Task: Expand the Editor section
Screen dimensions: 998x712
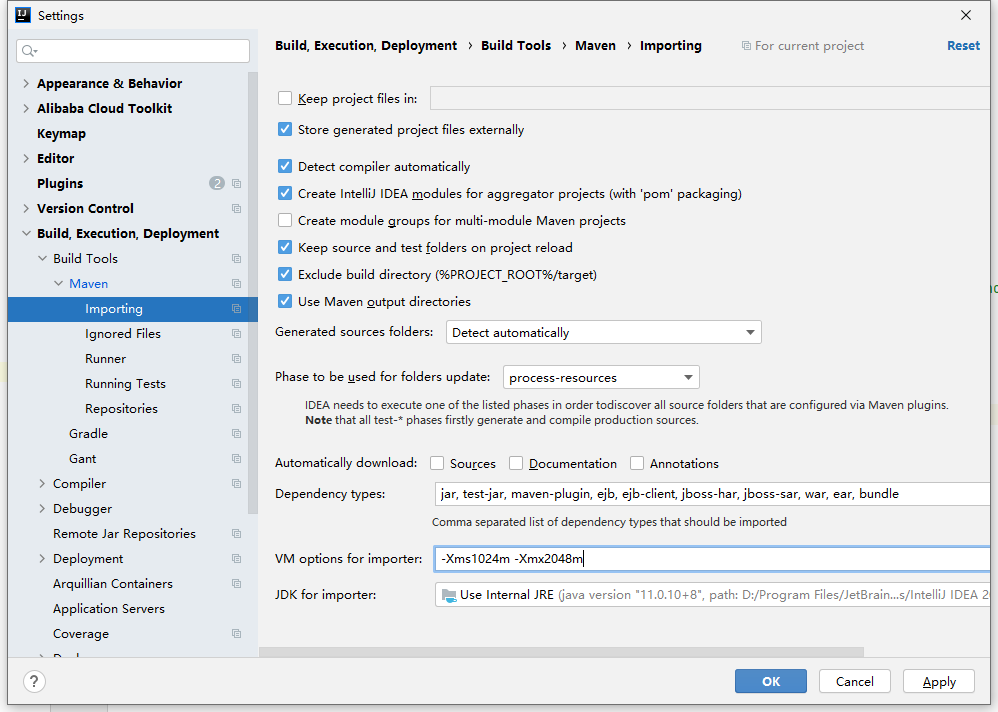Action: (x=26, y=158)
